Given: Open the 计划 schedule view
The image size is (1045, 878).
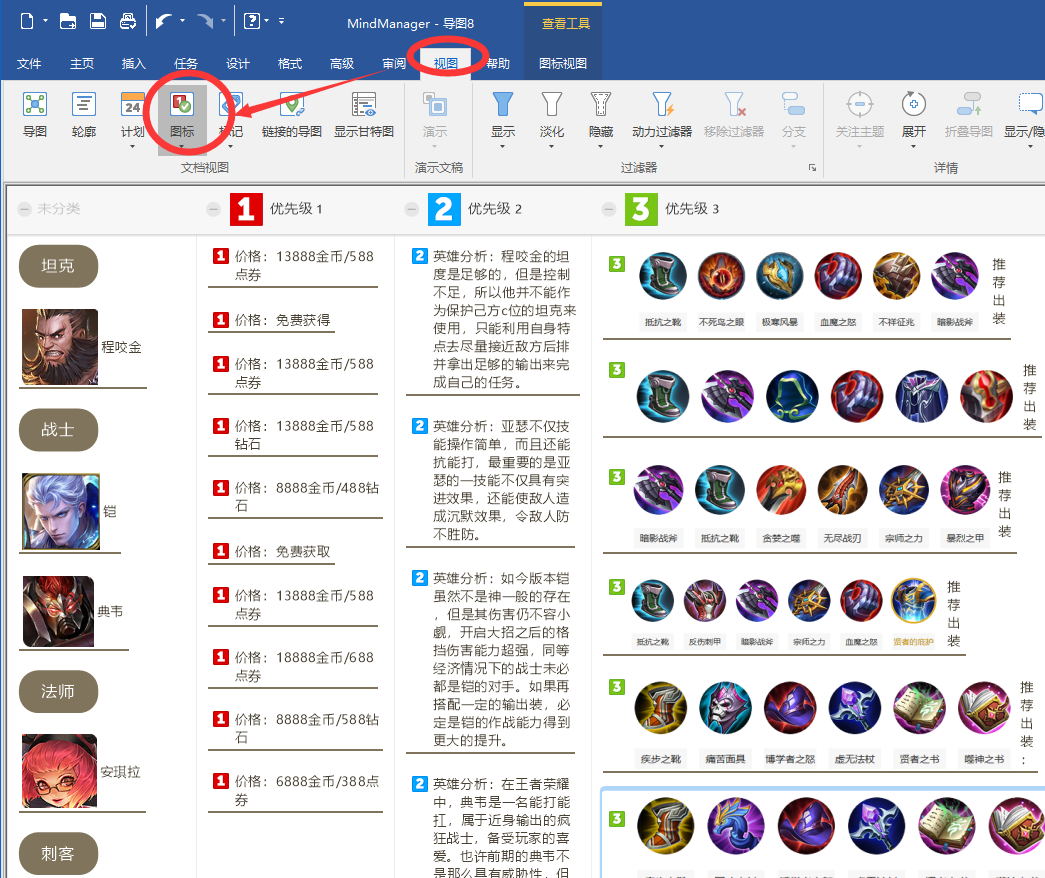Looking at the screenshot, I should pos(132,119).
